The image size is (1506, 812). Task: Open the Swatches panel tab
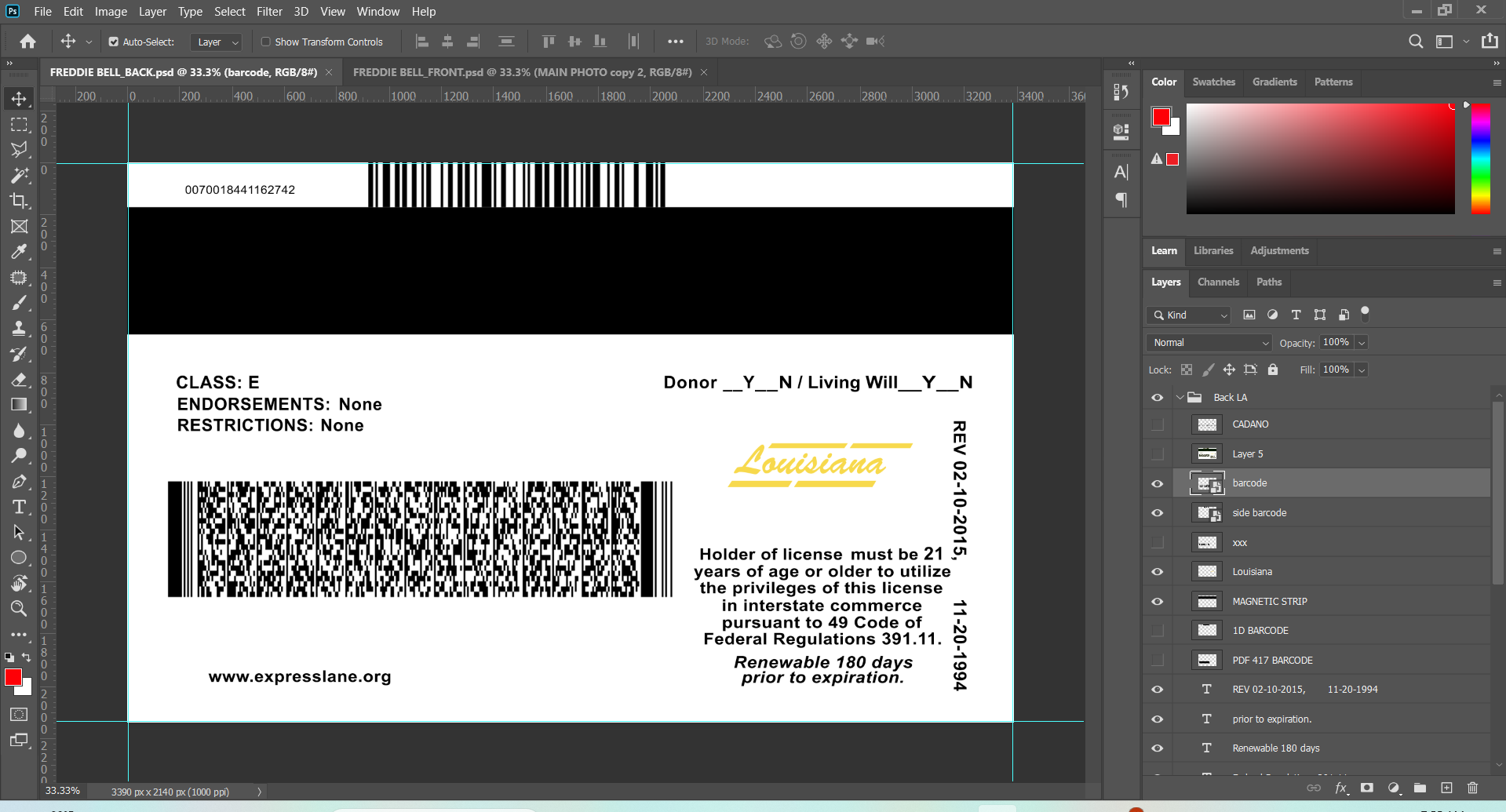1213,82
